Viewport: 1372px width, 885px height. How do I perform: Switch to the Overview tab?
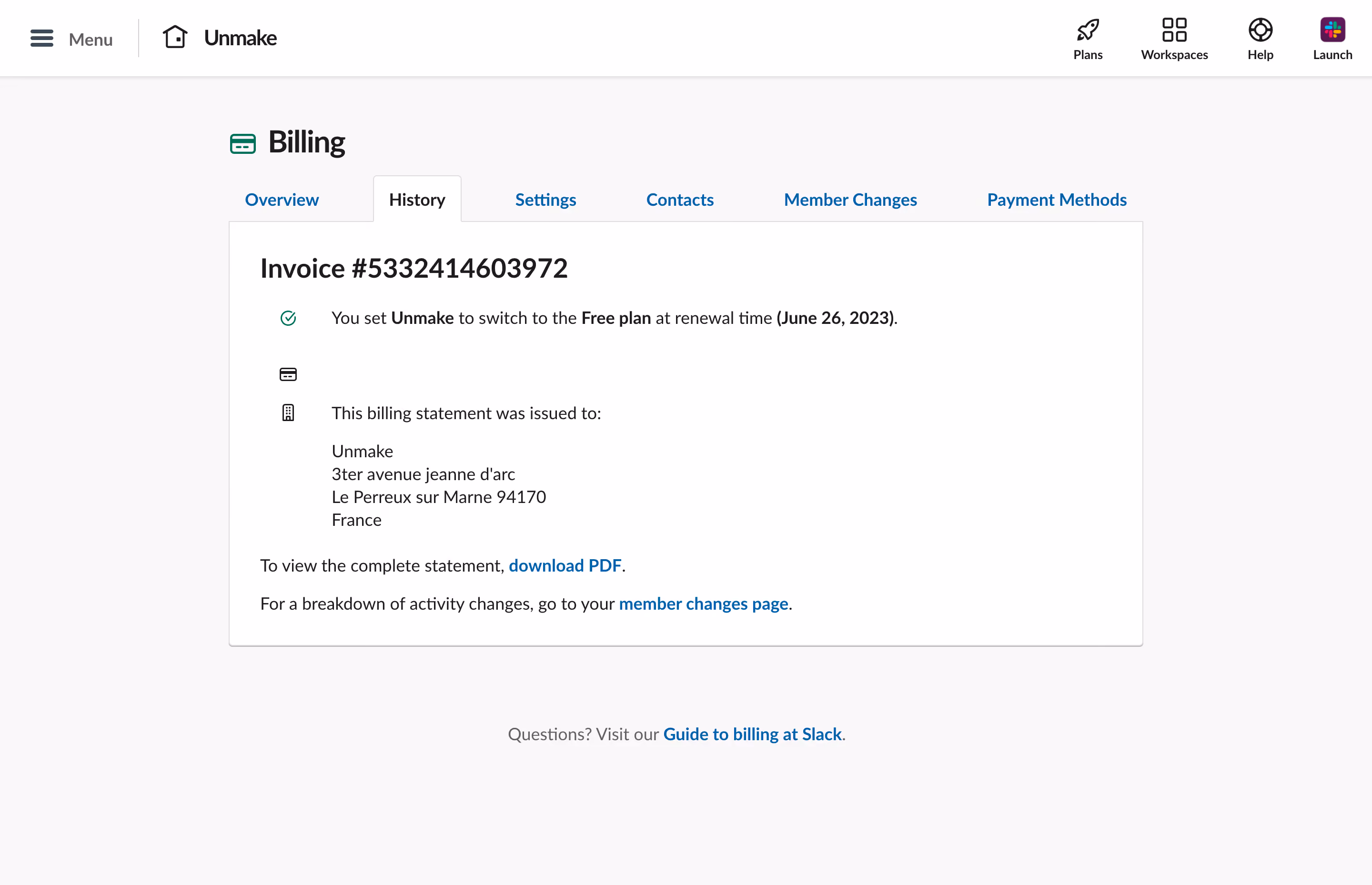[x=282, y=200]
